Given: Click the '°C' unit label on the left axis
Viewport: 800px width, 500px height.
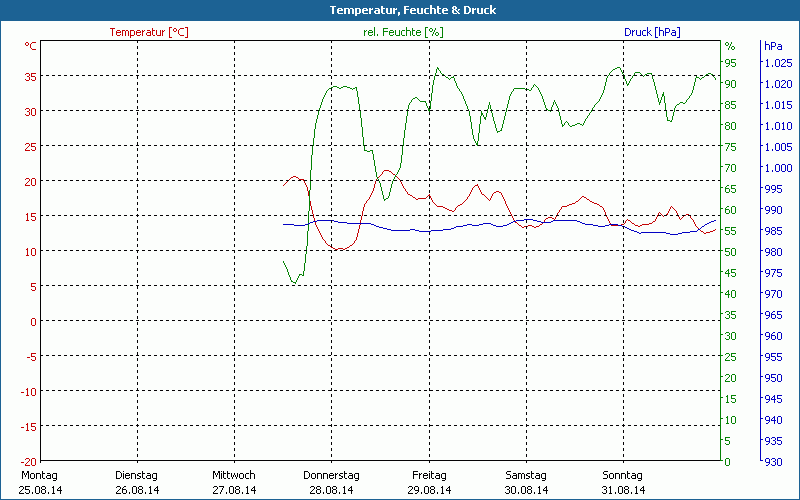Looking at the screenshot, I should [31, 46].
